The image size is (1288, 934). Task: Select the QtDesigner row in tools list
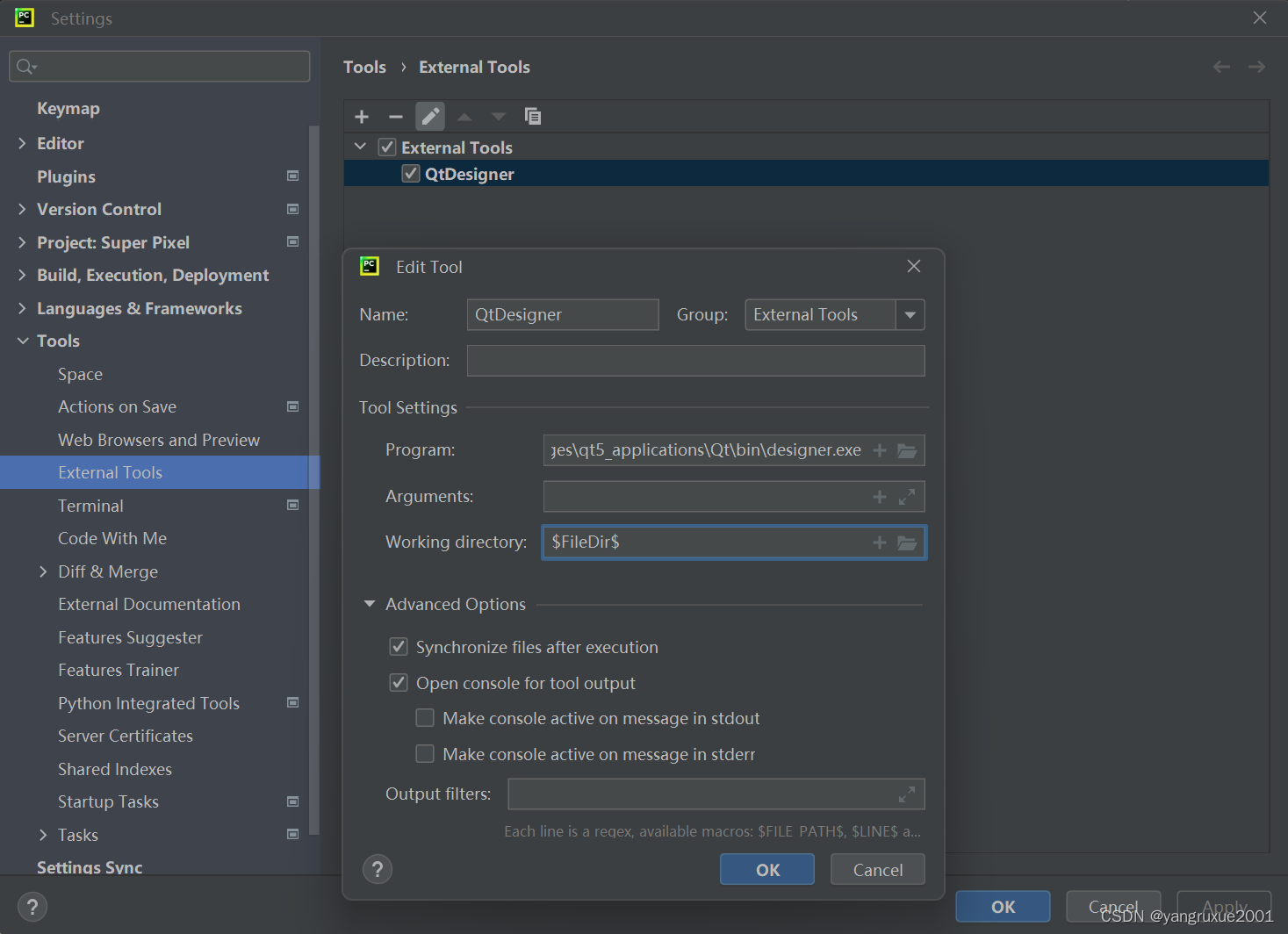tap(806, 173)
